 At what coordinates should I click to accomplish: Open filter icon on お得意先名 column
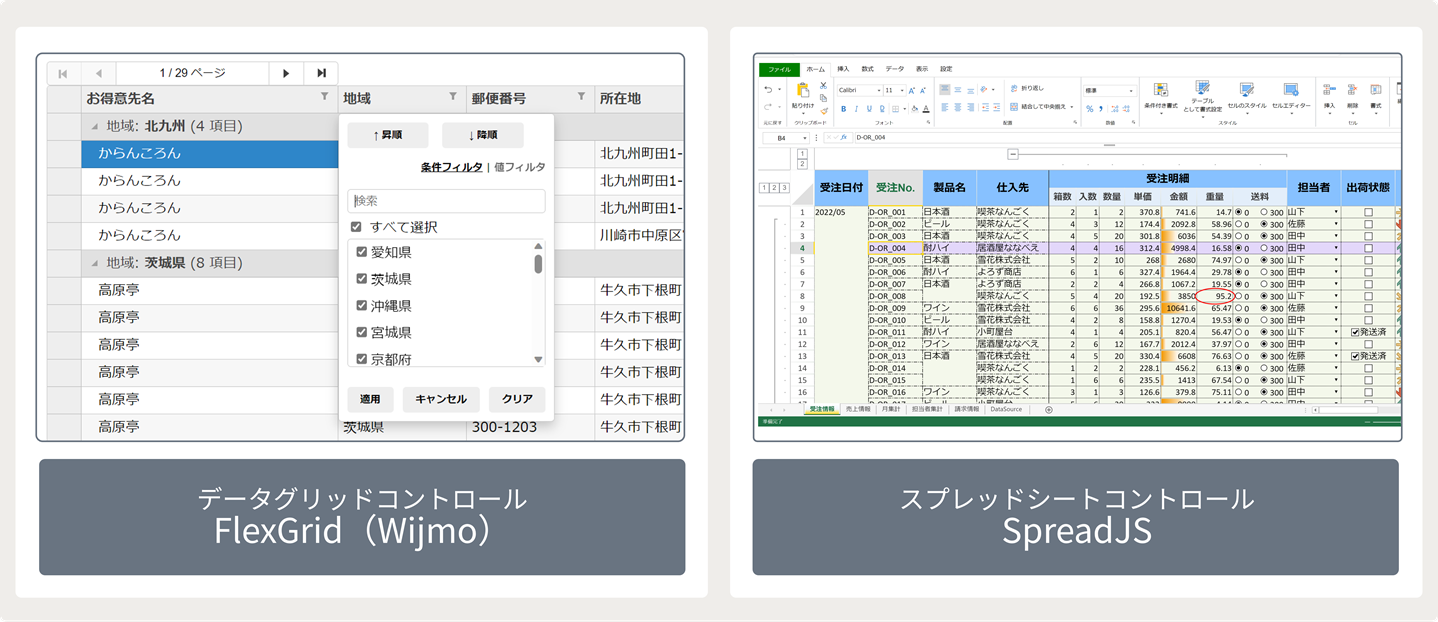(x=324, y=97)
